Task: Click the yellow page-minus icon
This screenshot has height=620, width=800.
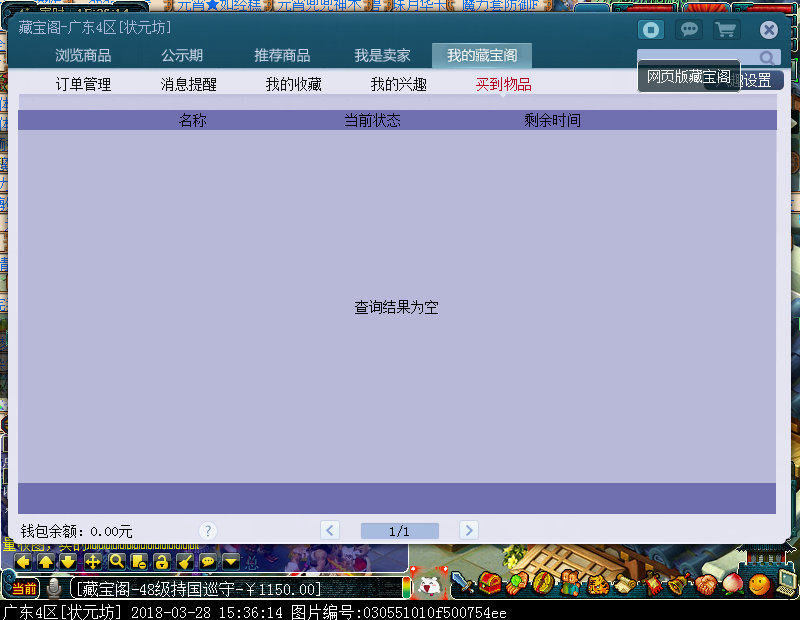Action: pyautogui.click(x=139, y=562)
